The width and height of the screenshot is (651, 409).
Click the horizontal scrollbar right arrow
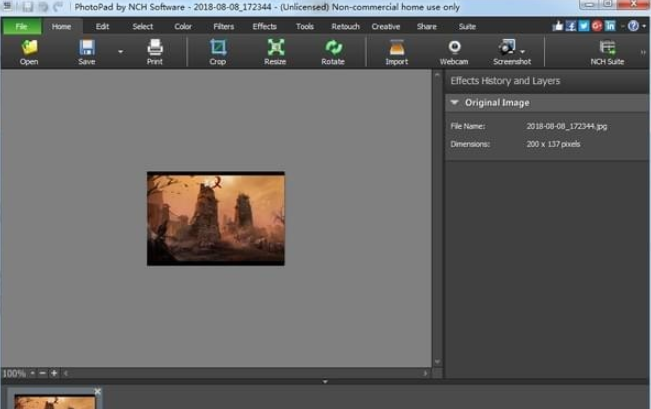(425, 373)
